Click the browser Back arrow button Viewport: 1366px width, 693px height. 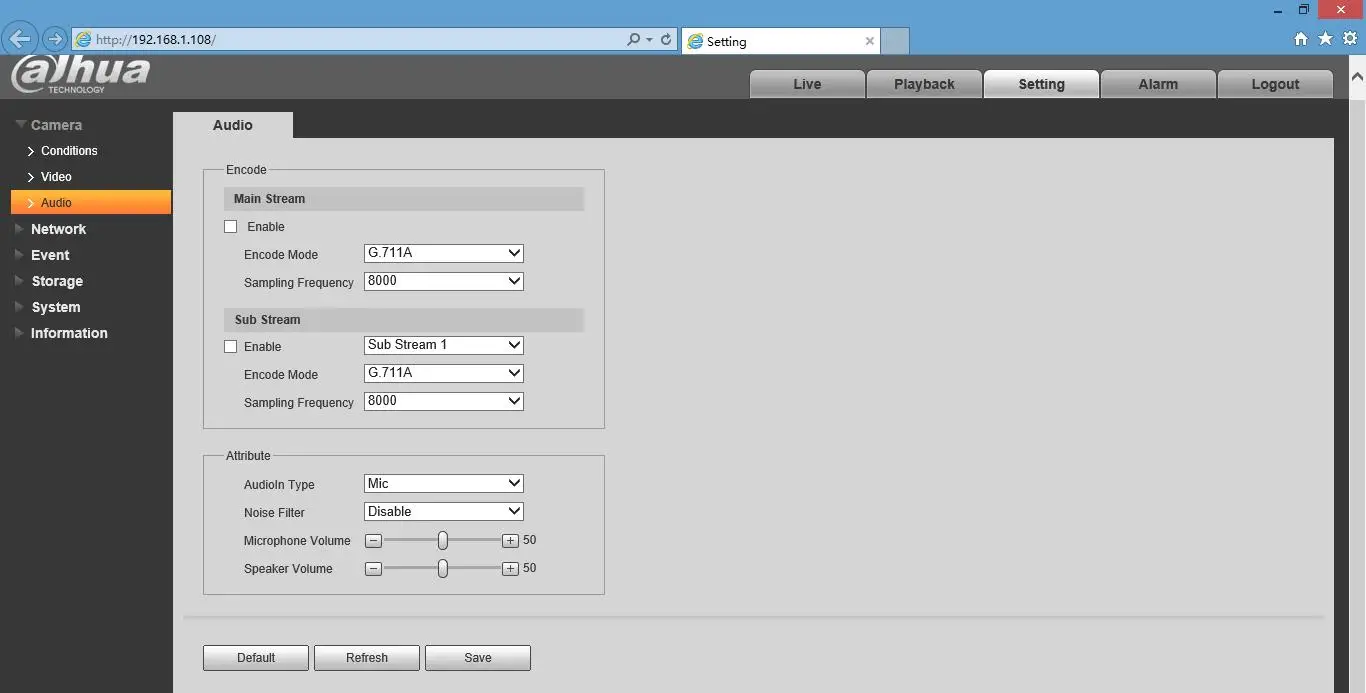point(20,40)
